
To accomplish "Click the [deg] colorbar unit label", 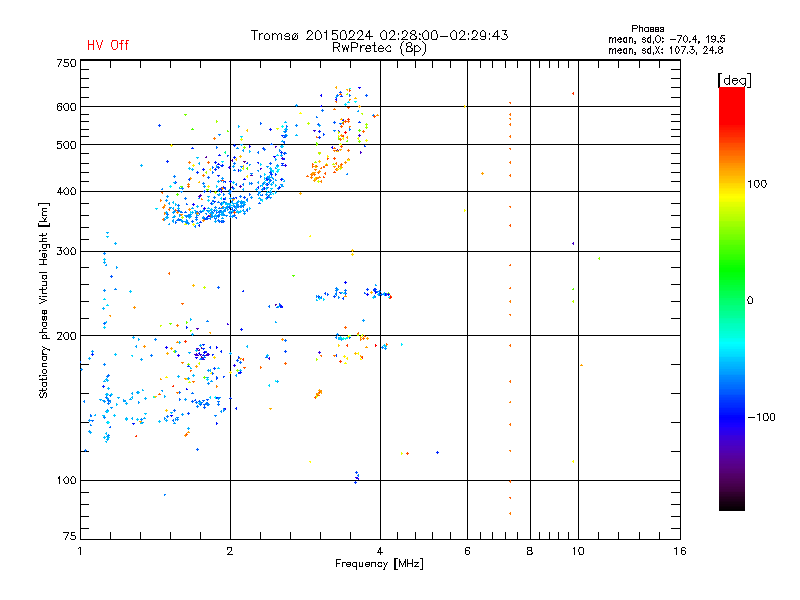I will [734, 79].
